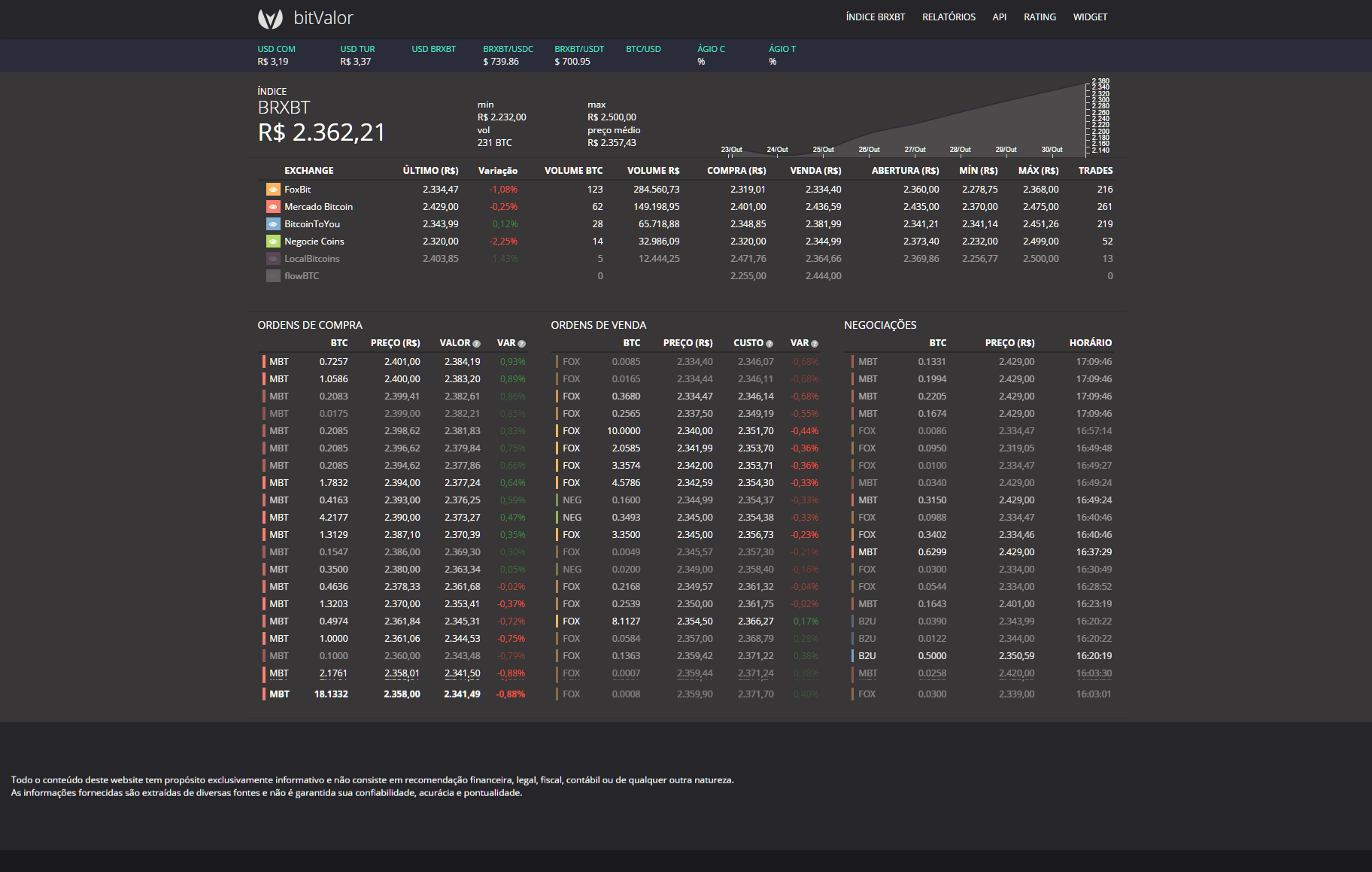Click BitcoinToYou variation 0,12%
Viewport: 1372px width, 872px height.
505,224
